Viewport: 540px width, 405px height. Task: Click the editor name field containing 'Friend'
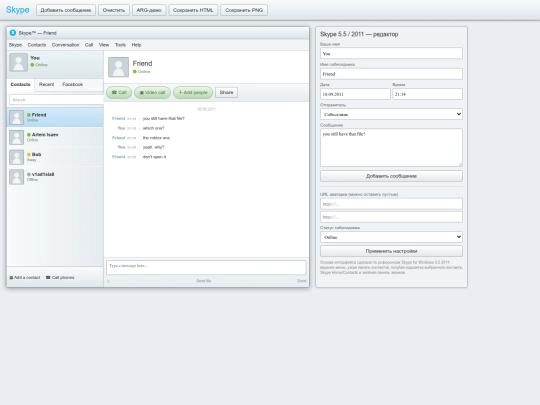tap(391, 74)
